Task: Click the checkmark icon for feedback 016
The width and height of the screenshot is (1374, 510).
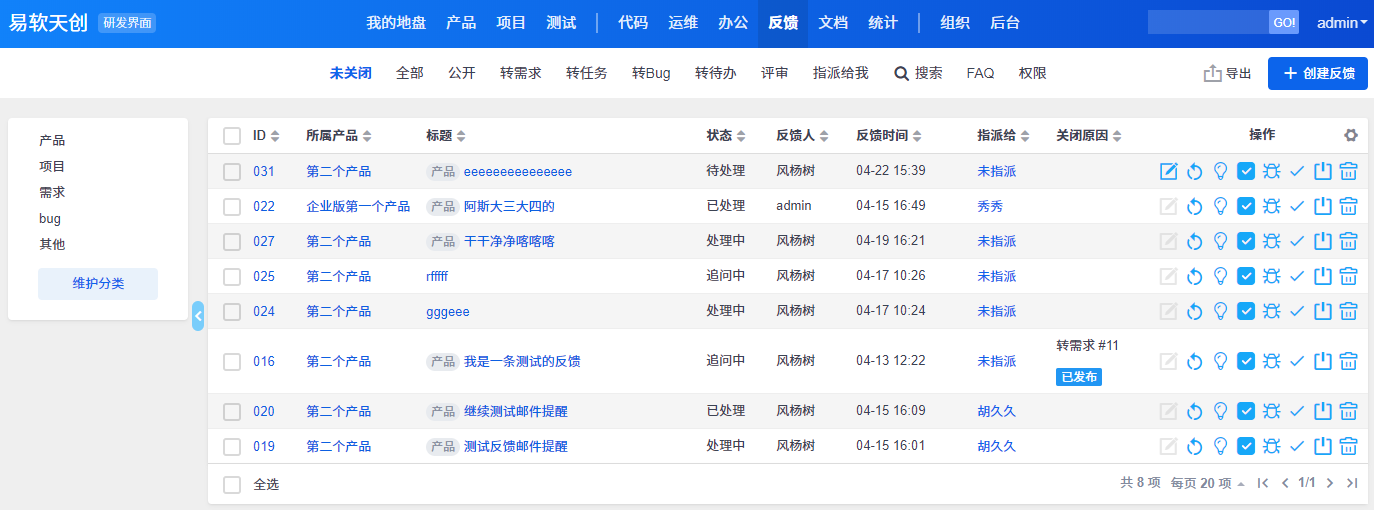Action: click(1297, 361)
